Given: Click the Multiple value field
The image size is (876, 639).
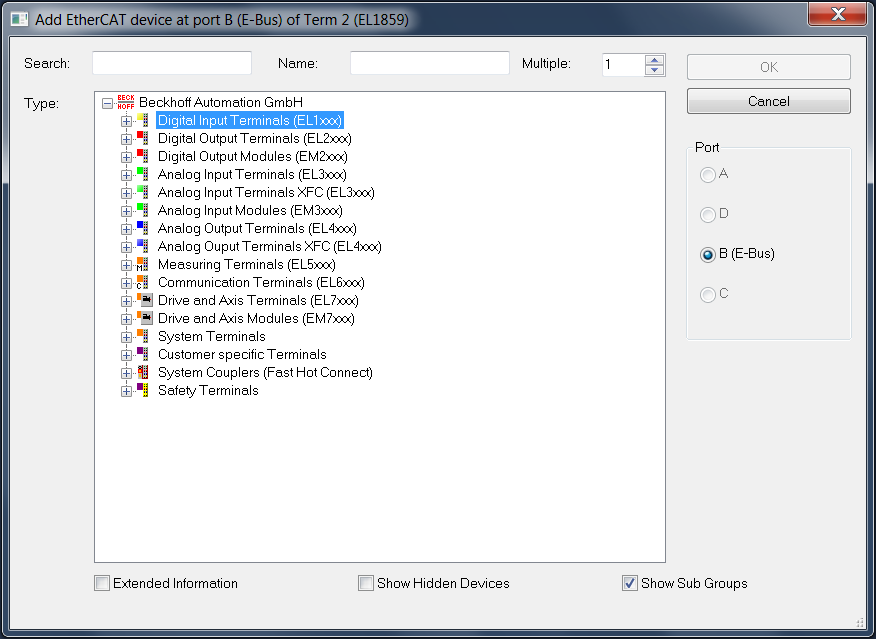Looking at the screenshot, I should 623,65.
